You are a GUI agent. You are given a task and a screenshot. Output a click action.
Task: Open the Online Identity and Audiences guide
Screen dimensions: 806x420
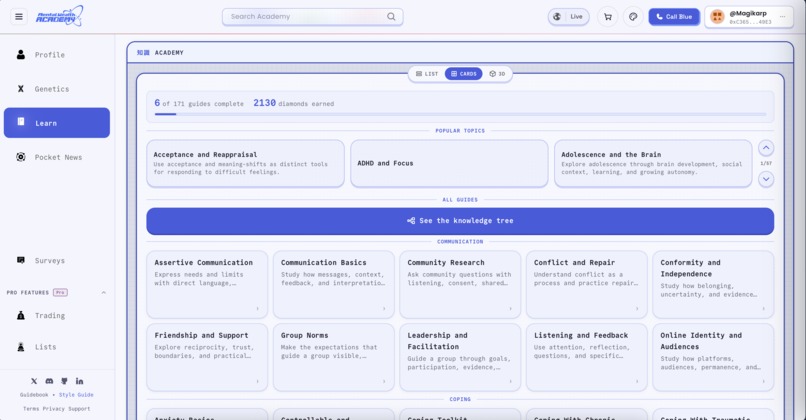(x=713, y=357)
